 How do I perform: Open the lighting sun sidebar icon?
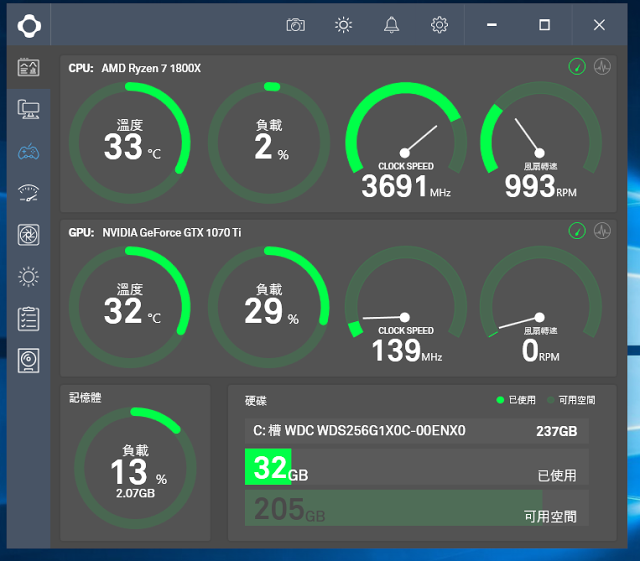pos(29,277)
